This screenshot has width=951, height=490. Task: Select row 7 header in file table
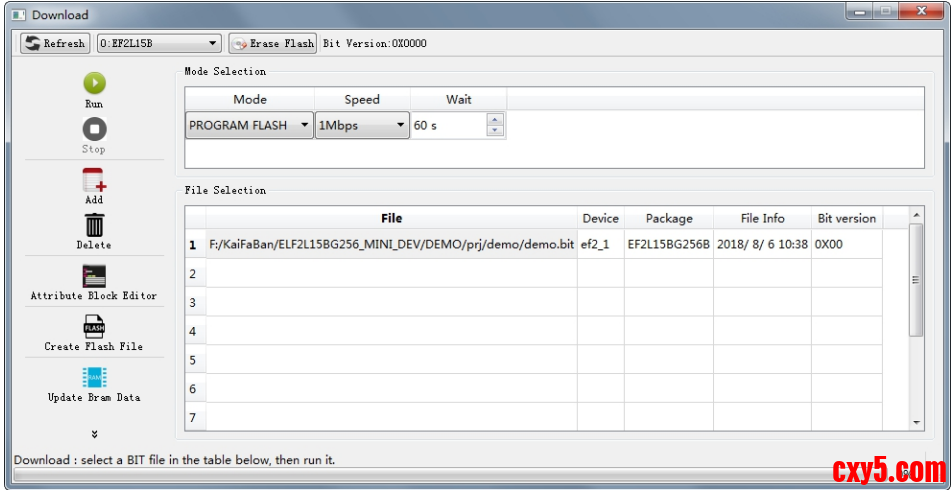195,417
